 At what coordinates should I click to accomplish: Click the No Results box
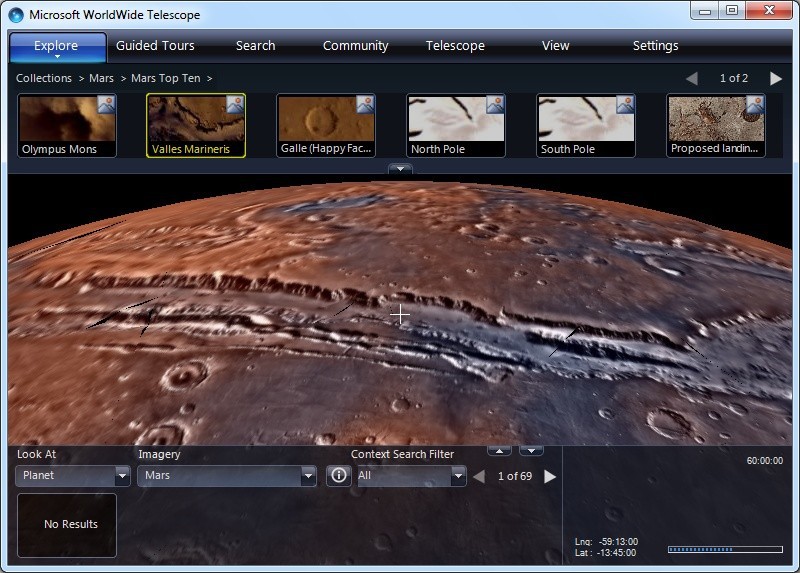(x=67, y=525)
